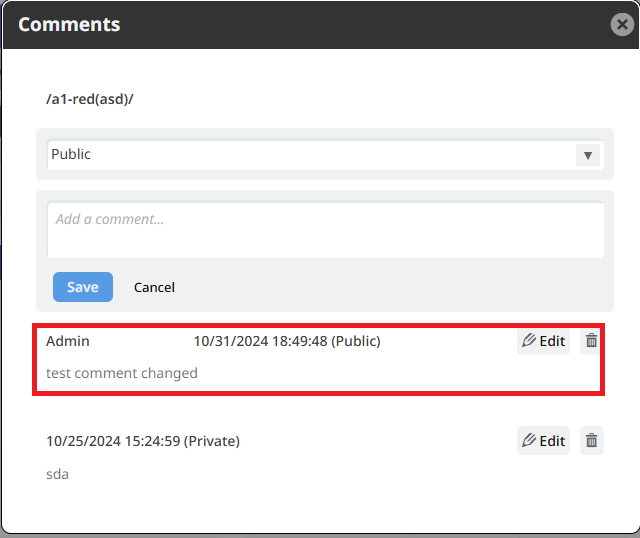Focus the Add a comment text area

[325, 230]
